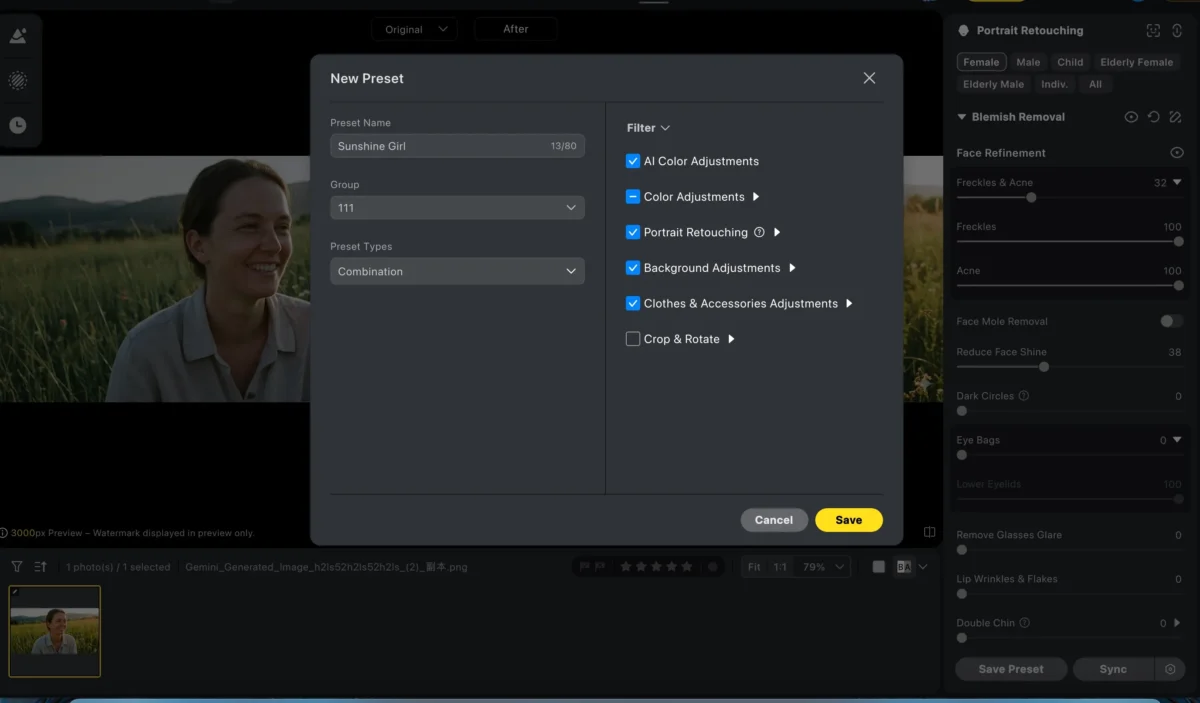Open the Group dropdown showing 111
The height and width of the screenshot is (703, 1200).
pyautogui.click(x=457, y=208)
